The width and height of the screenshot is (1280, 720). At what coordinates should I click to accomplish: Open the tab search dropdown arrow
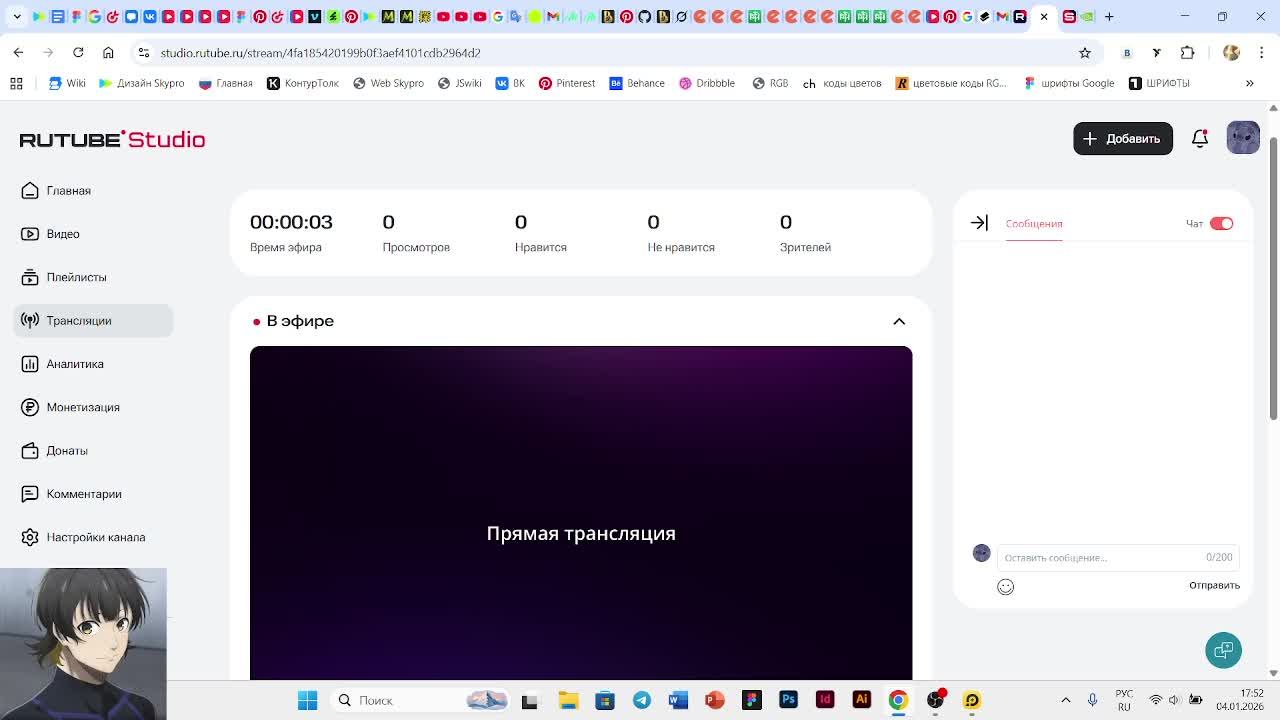pyautogui.click(x=17, y=16)
